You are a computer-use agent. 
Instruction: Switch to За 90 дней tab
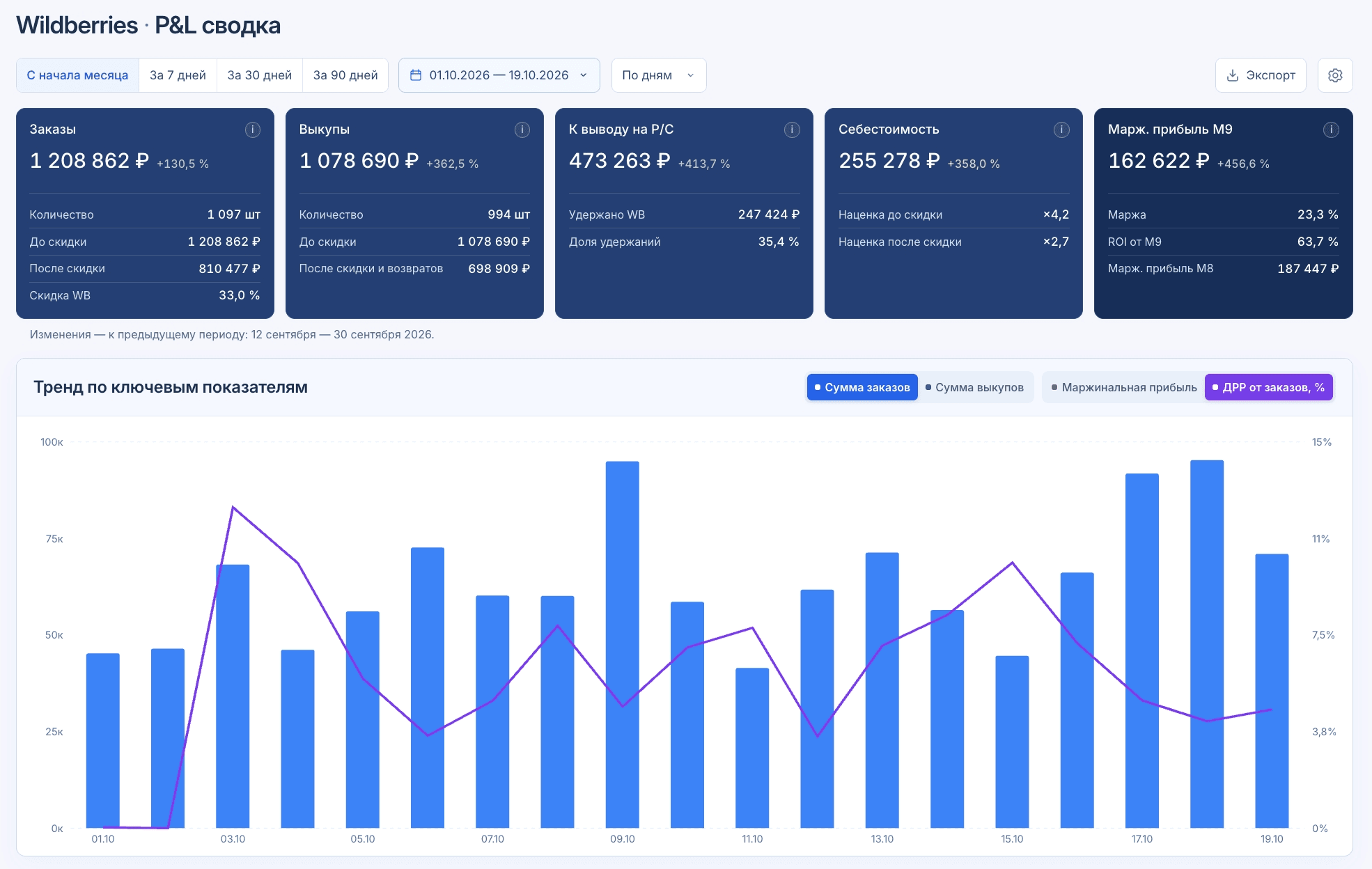click(x=345, y=75)
